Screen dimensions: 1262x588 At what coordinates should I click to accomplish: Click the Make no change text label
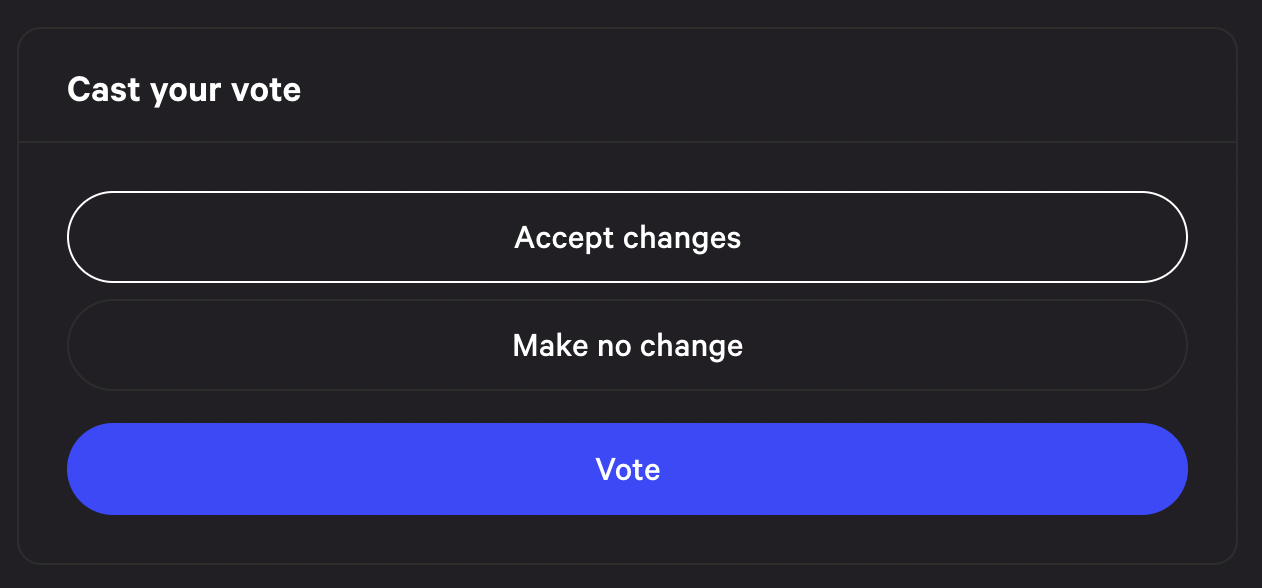[x=627, y=345]
